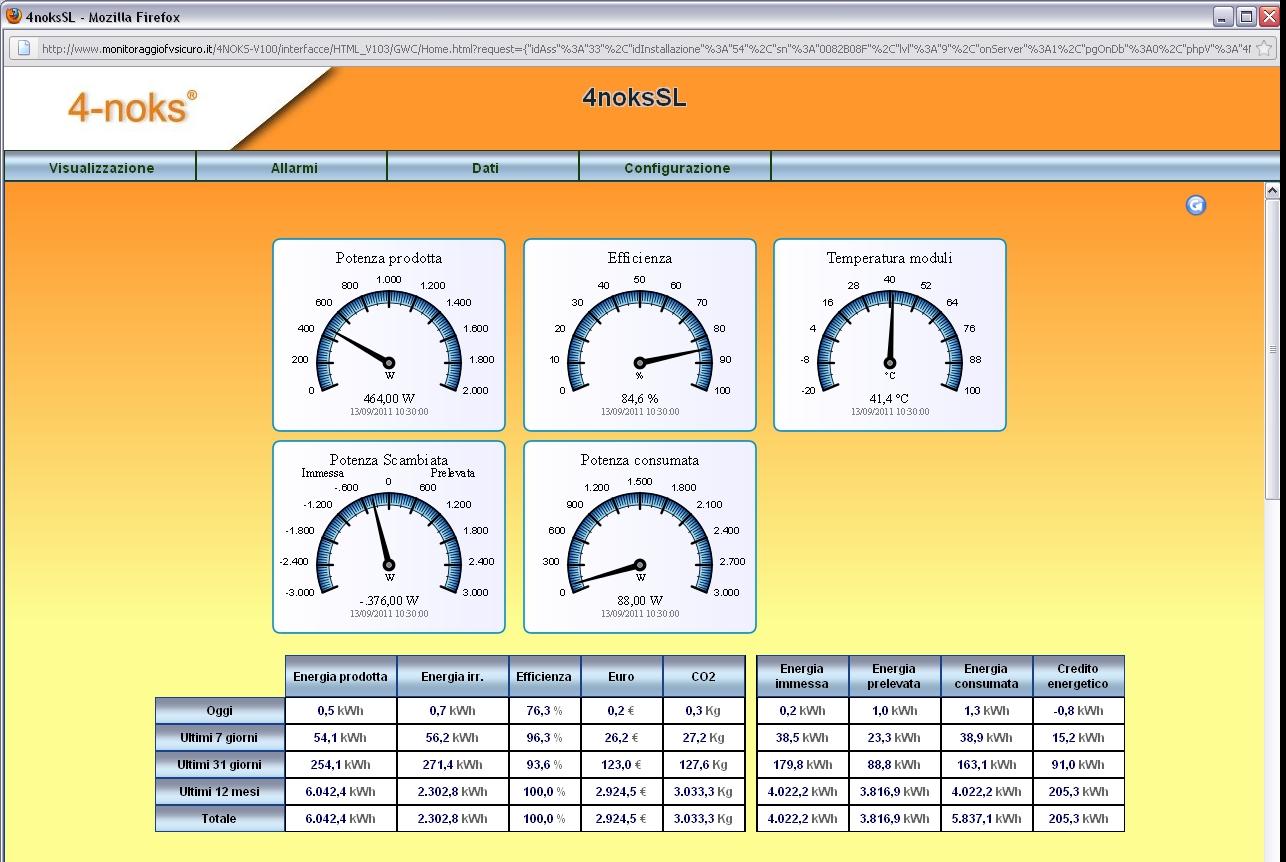Viewport: 1286px width, 862px height.
Task: Select the Potenza consumata gauge
Action: tap(640, 537)
